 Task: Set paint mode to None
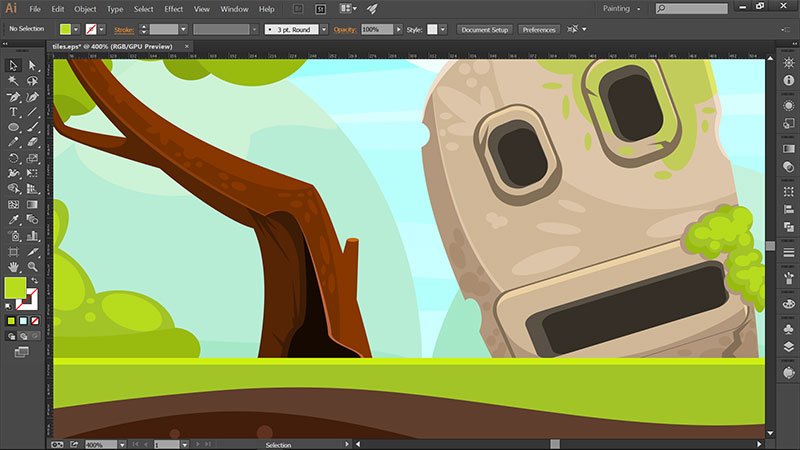point(35,321)
